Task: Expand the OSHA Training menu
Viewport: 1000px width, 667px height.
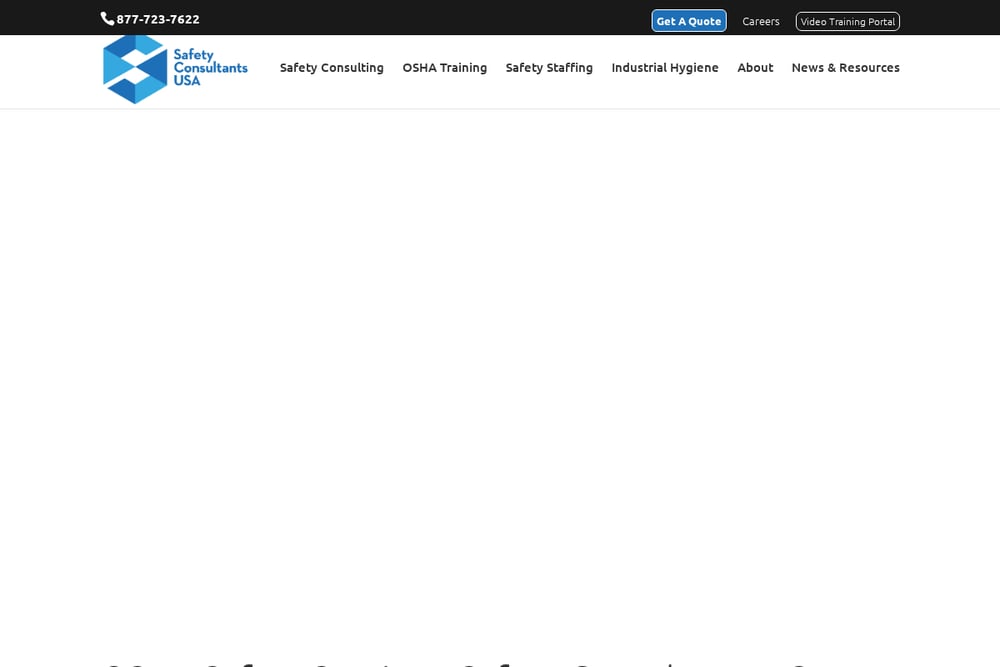Action: (x=445, y=68)
